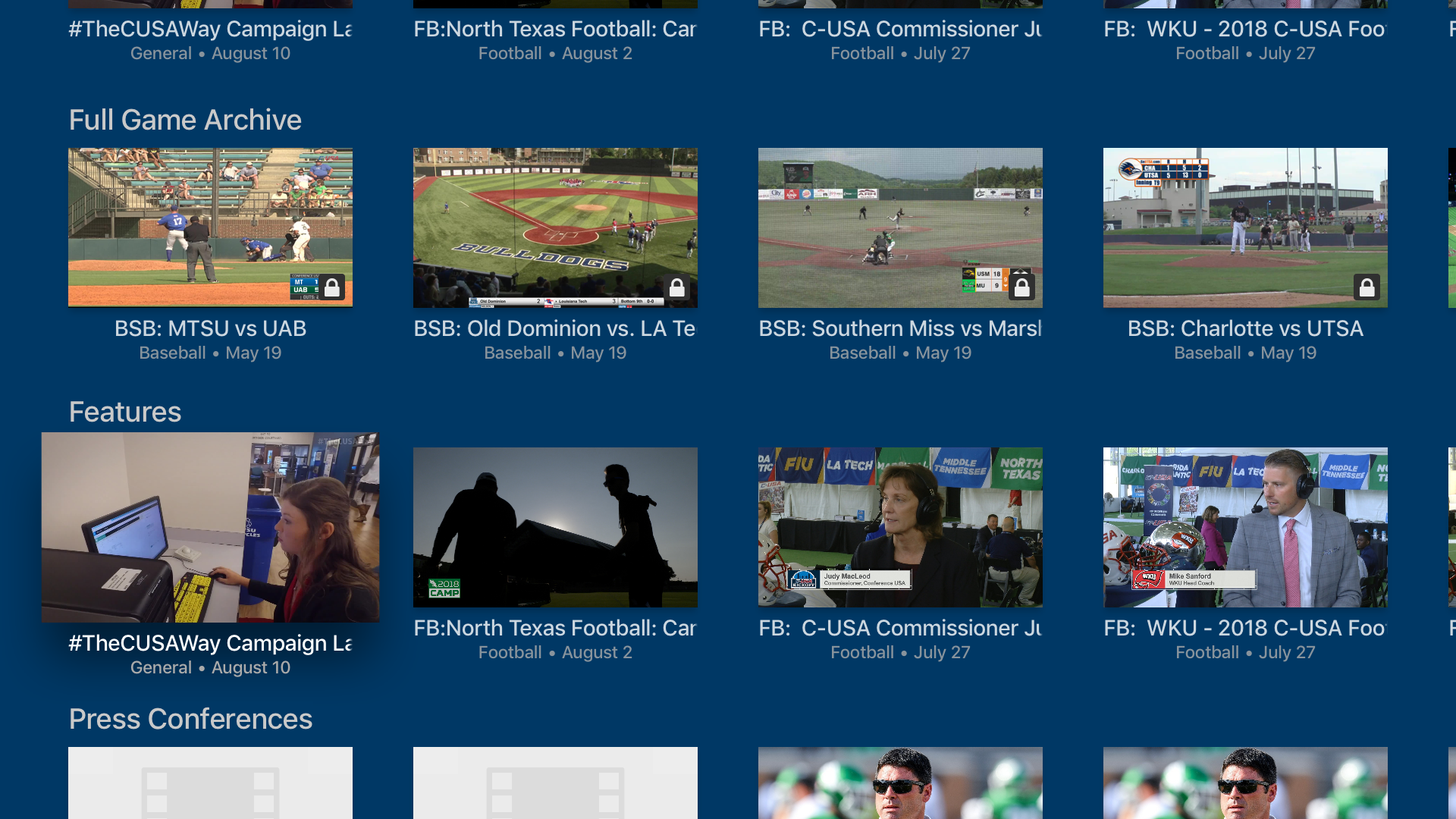Open the Mike Sanford WKU coach thumbnail

(1245, 527)
